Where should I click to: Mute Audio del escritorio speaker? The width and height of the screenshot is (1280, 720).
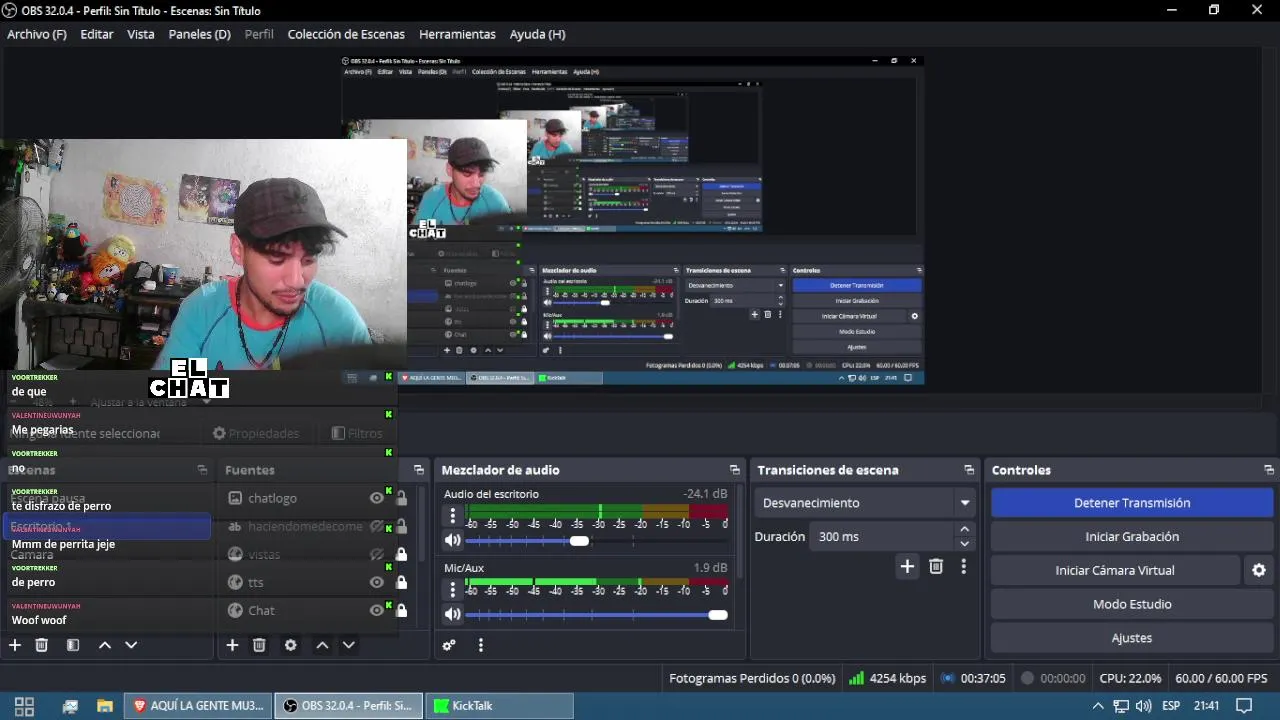coord(453,540)
